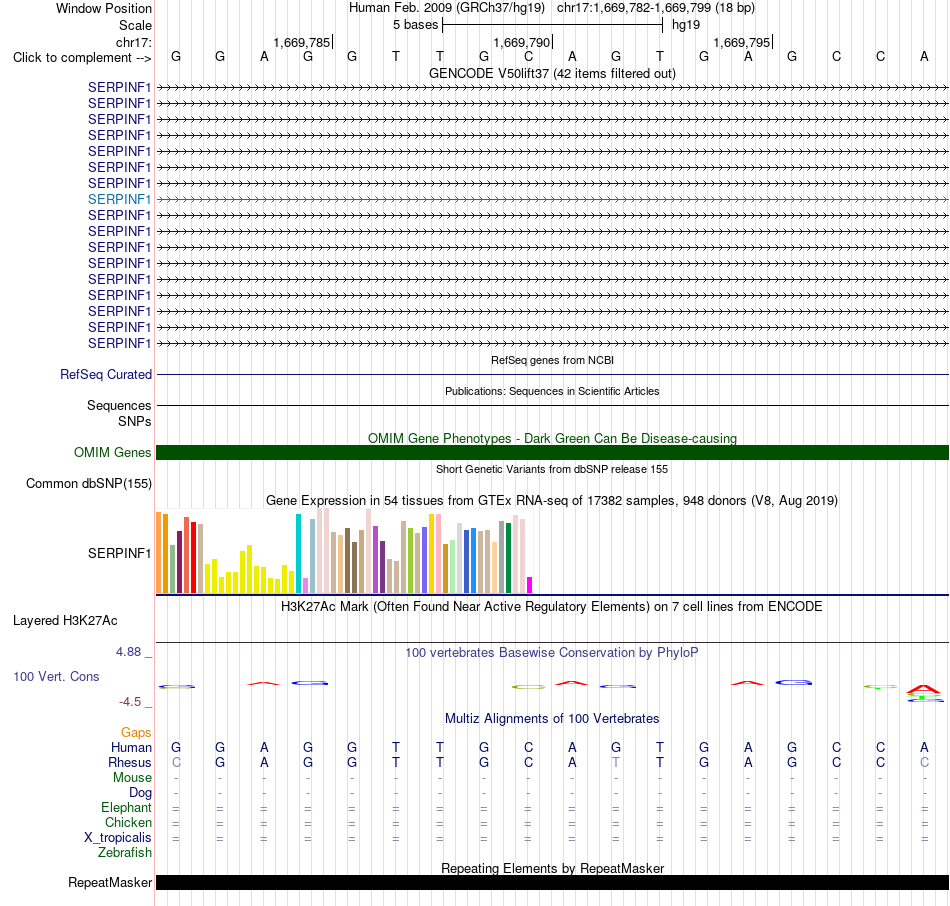Click the chr17: ruler label
The width and height of the screenshot is (950, 906).
(x=133, y=42)
